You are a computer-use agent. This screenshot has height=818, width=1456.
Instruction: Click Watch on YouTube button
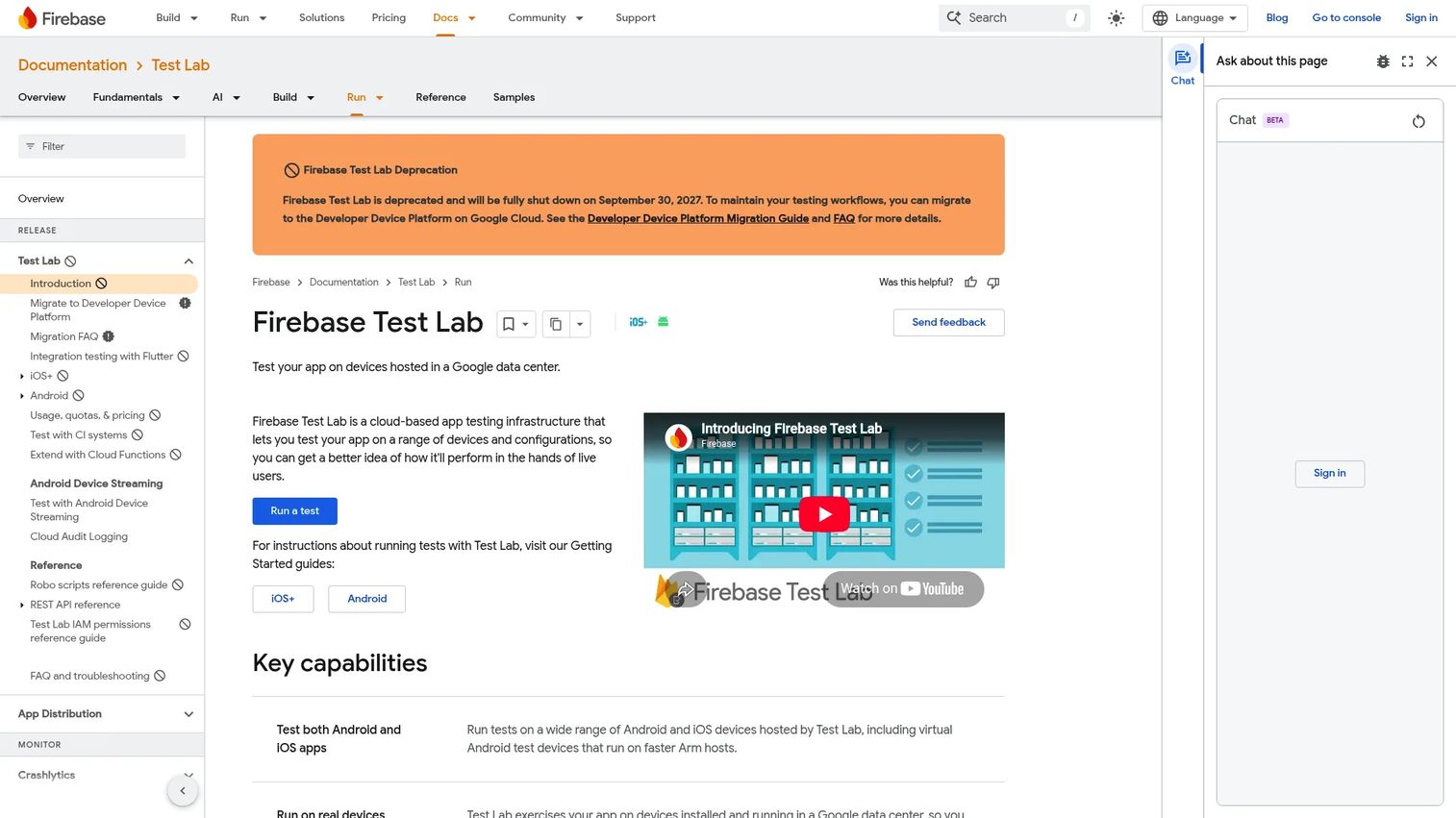coord(903,589)
